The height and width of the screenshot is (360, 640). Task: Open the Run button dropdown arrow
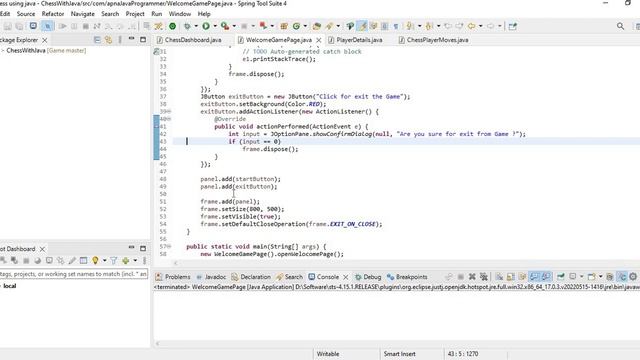215,26
